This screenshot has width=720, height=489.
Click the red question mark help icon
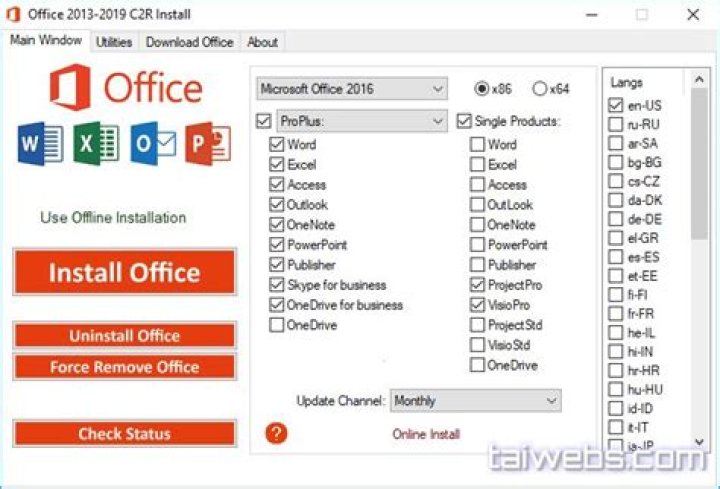[x=276, y=433]
